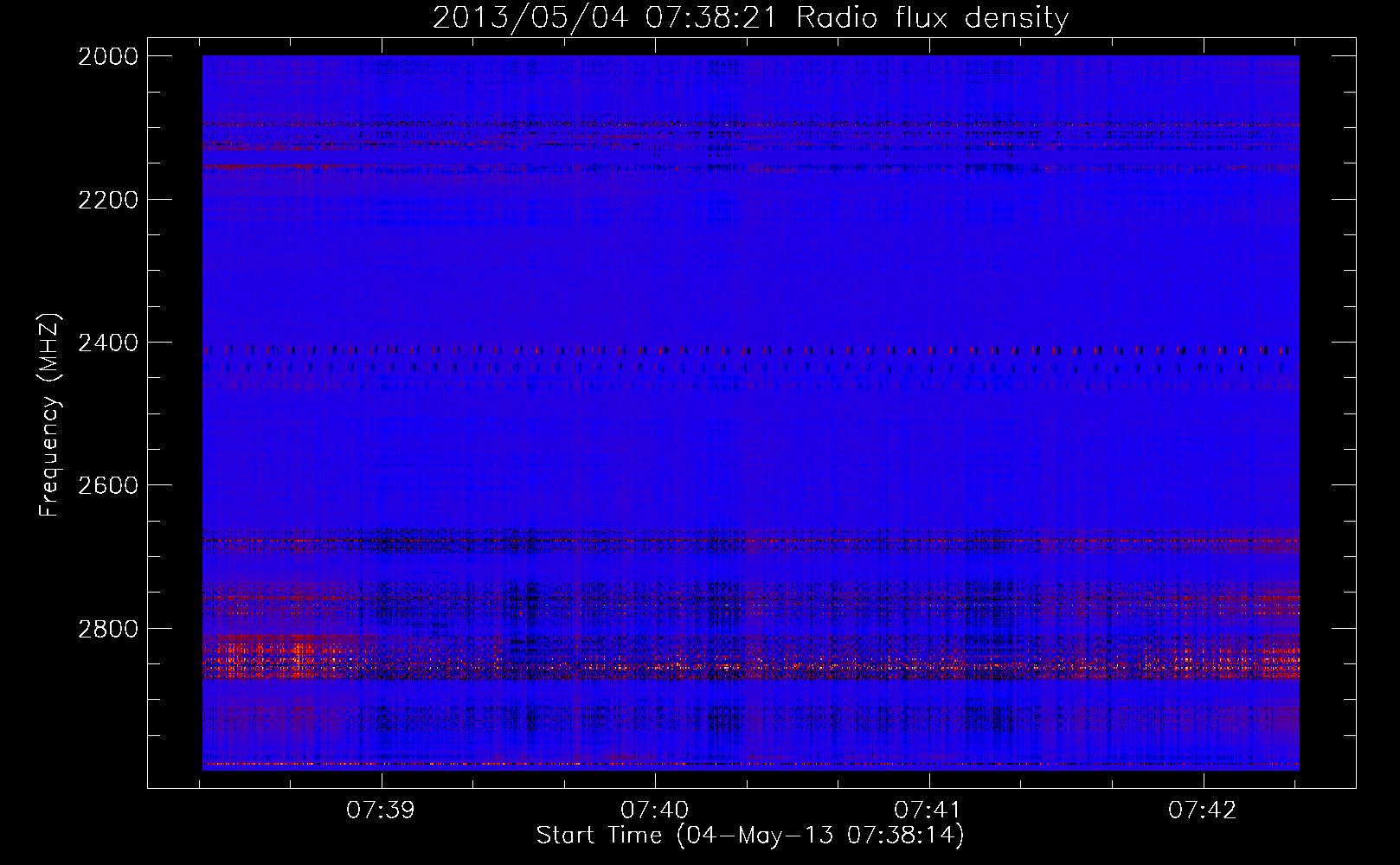Click the 07:39 time tick label

tap(381, 811)
